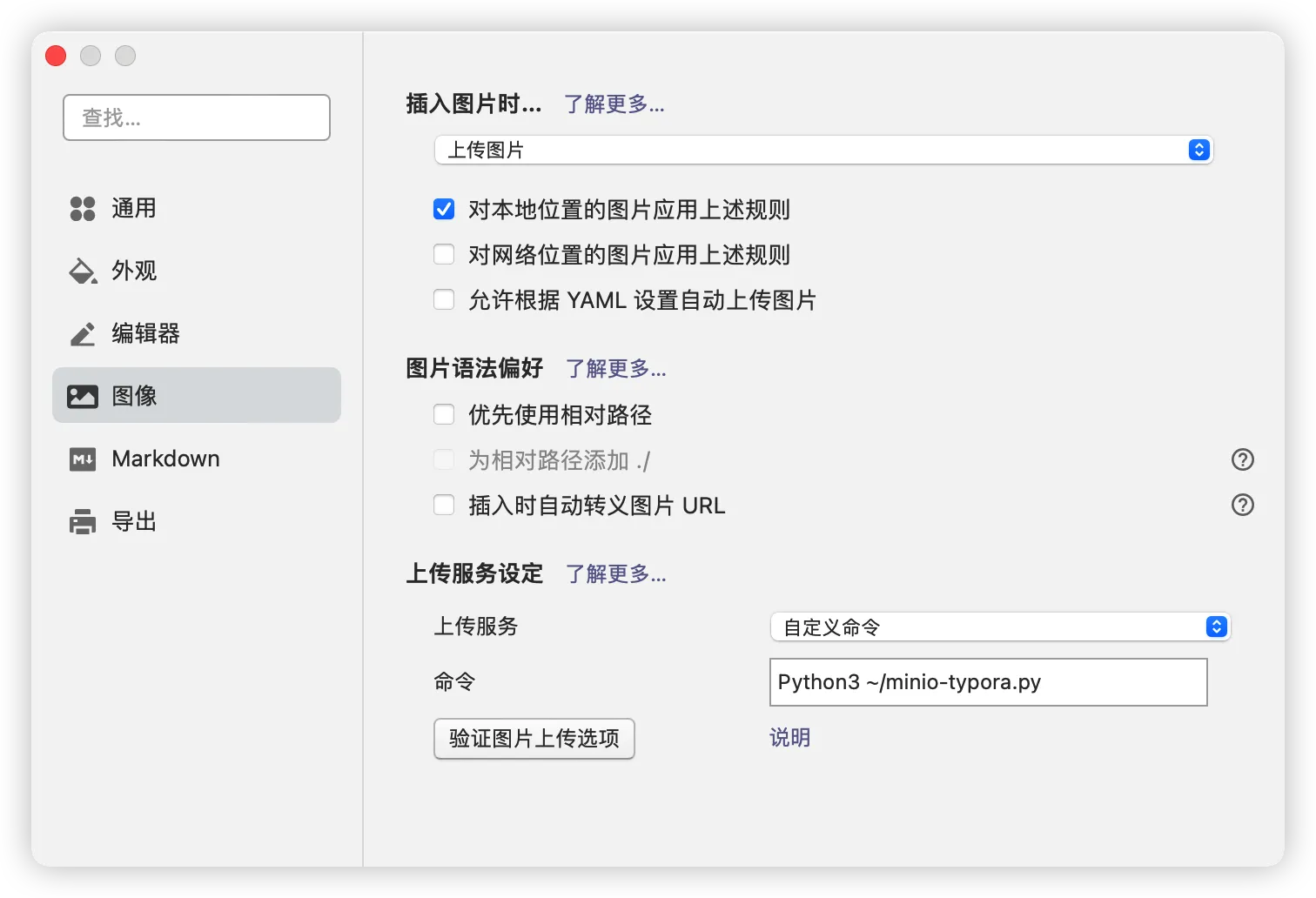The width and height of the screenshot is (1316, 898).
Task: Enable 对网络位置的图片应用上述规则 checkbox
Action: [x=444, y=255]
